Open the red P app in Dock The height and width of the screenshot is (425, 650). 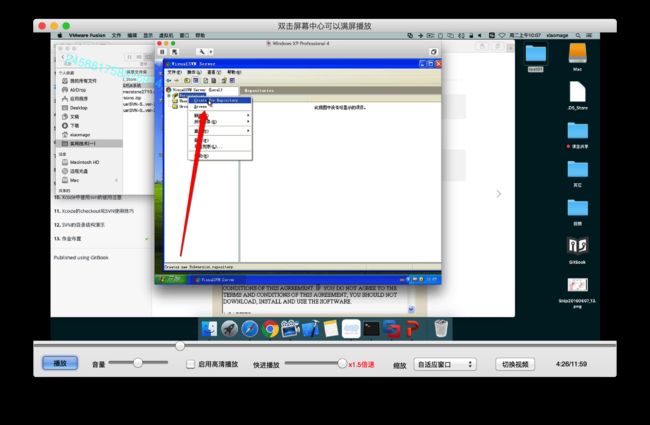[x=412, y=329]
